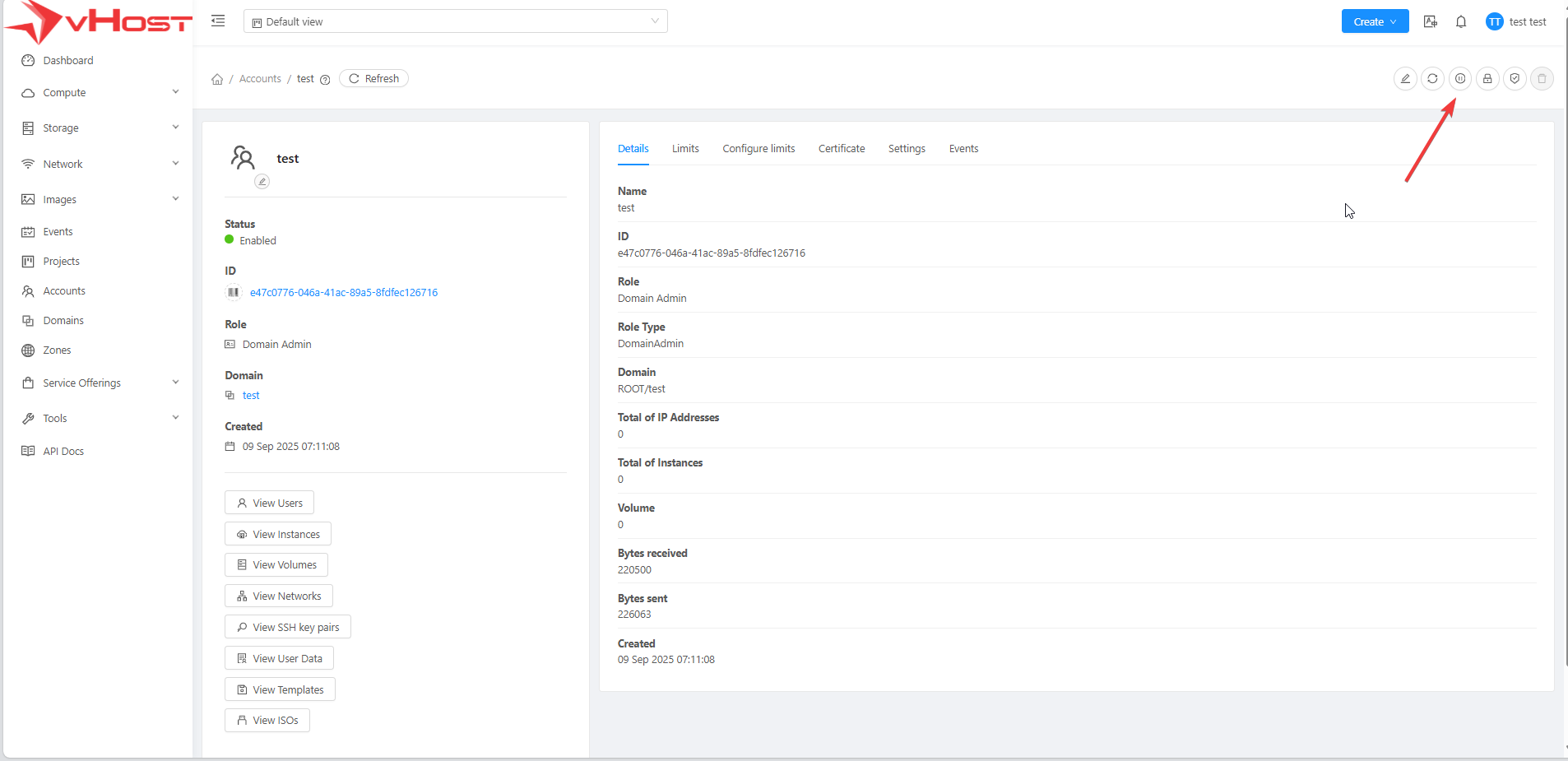Click the Refresh button
Viewport: 1568px width, 761px height.
click(x=373, y=79)
